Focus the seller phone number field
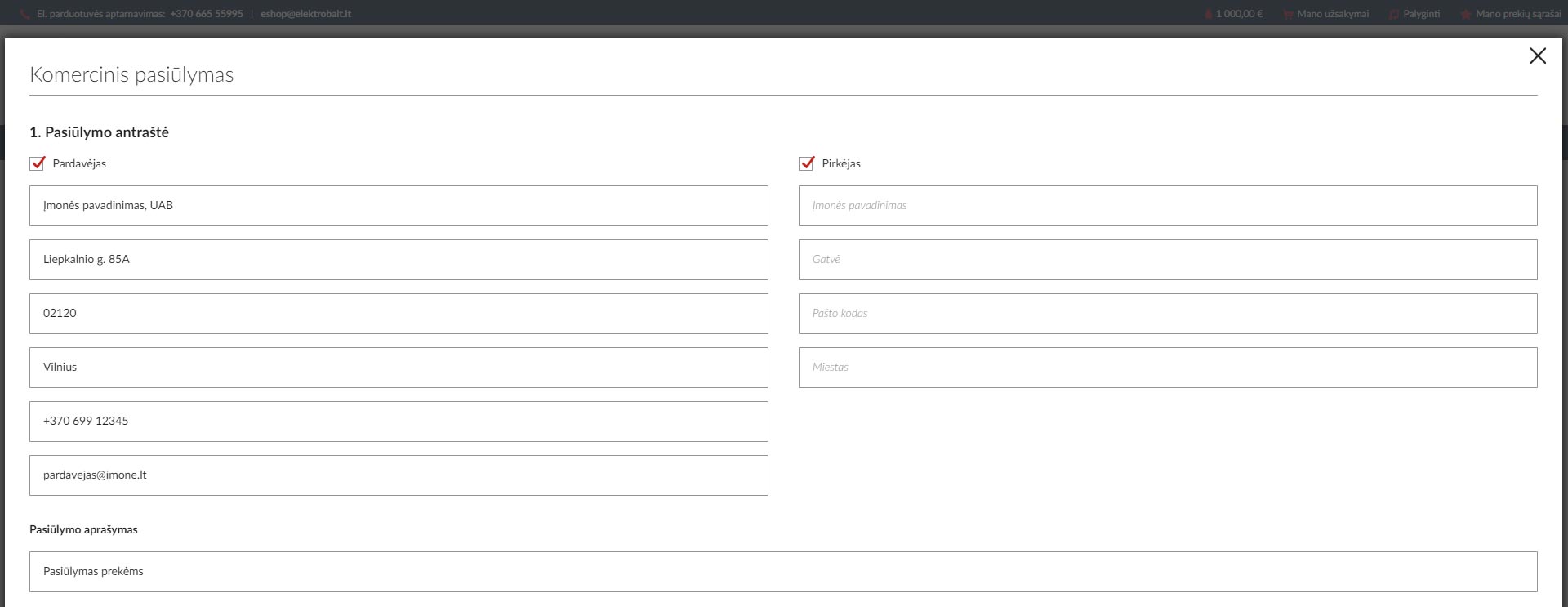1568x607 pixels. [399, 422]
